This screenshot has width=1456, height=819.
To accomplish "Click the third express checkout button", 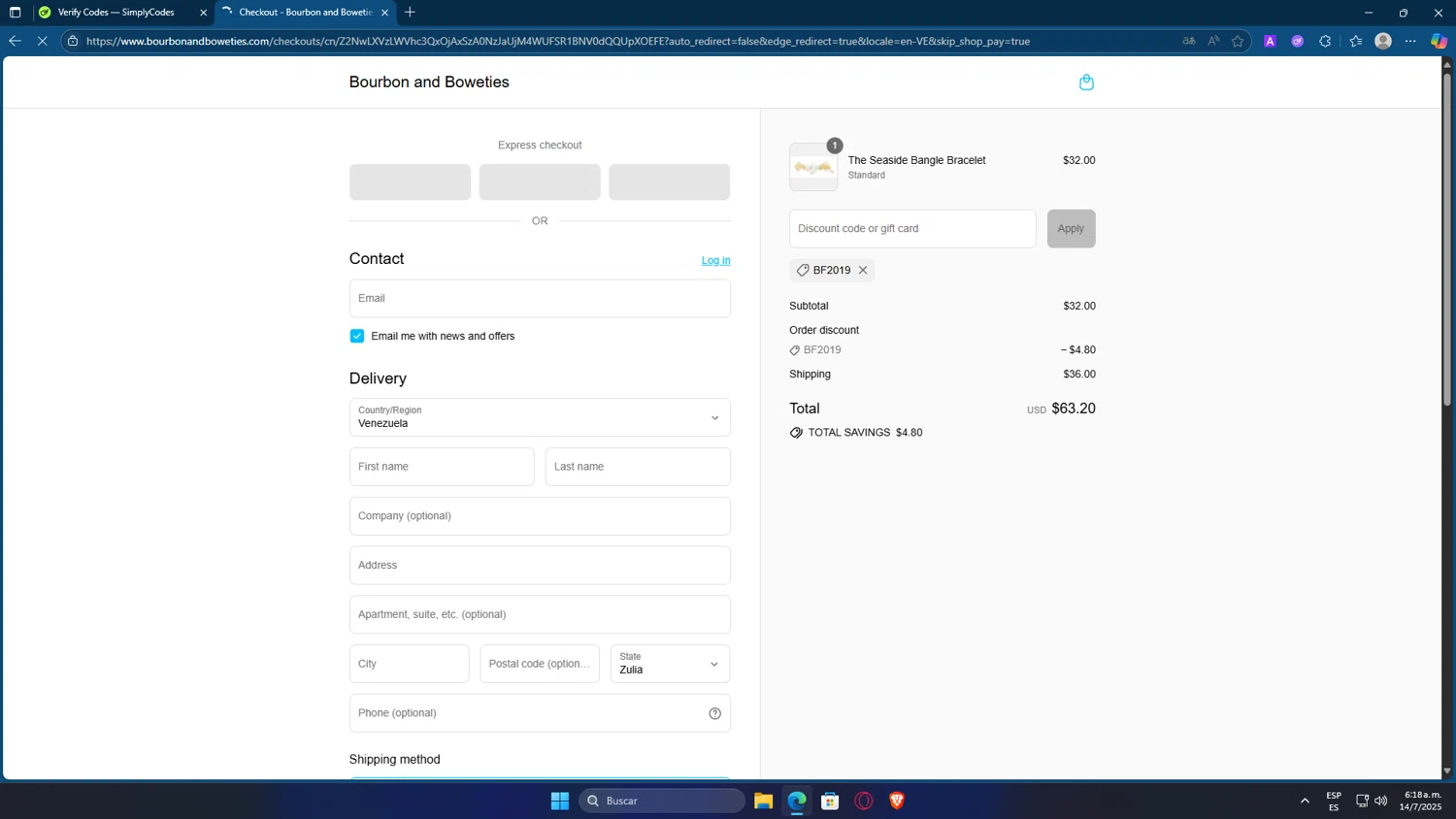I will click(x=669, y=182).
